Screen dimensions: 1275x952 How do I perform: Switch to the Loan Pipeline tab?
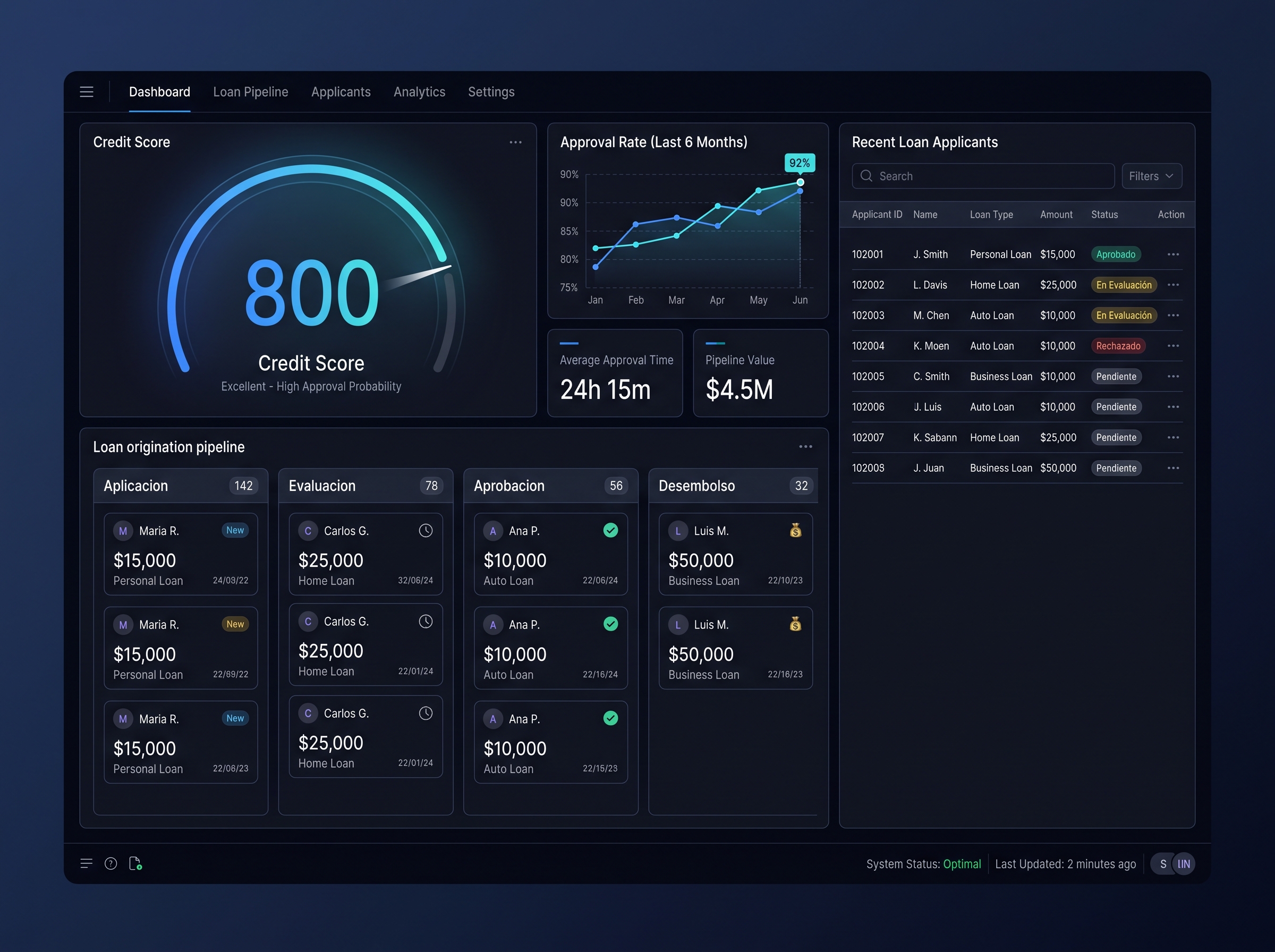point(251,92)
